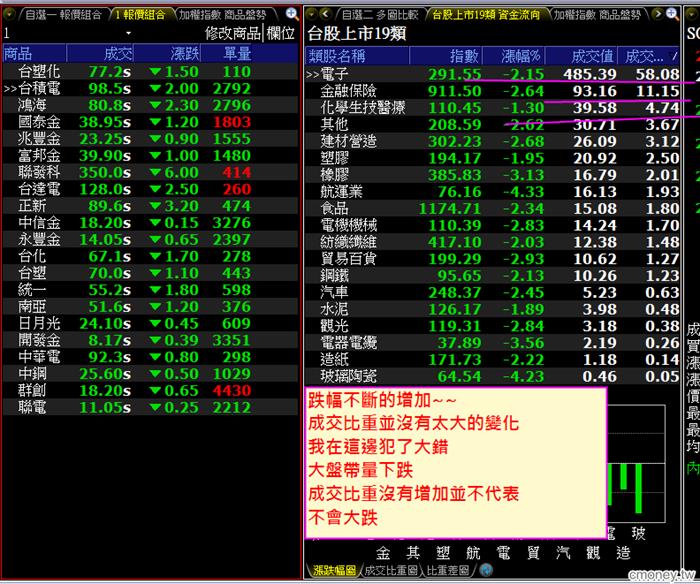Open the left panel round menu icon
Screen dimensions: 700x584
8,14
